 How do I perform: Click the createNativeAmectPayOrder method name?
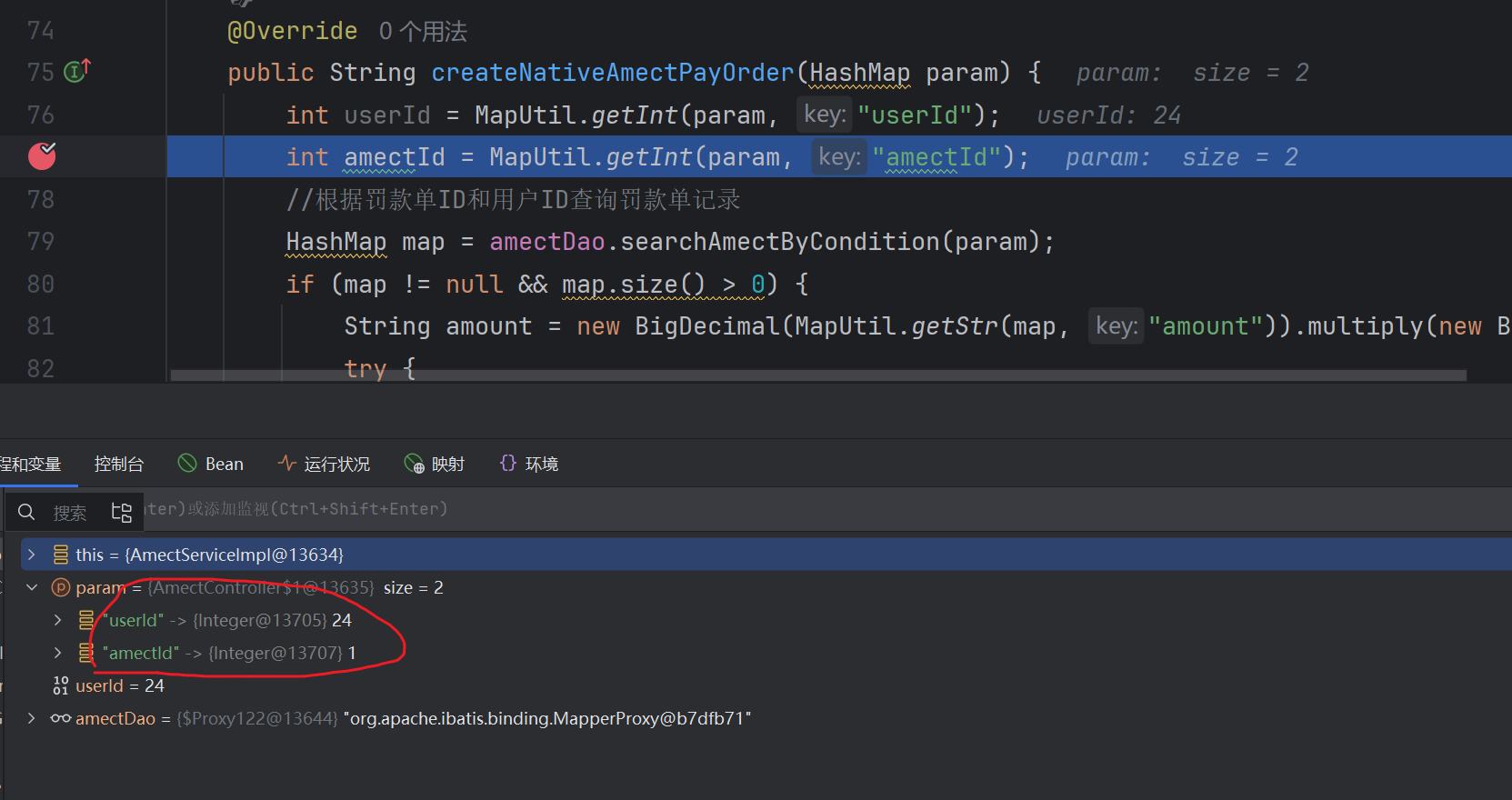tap(613, 73)
